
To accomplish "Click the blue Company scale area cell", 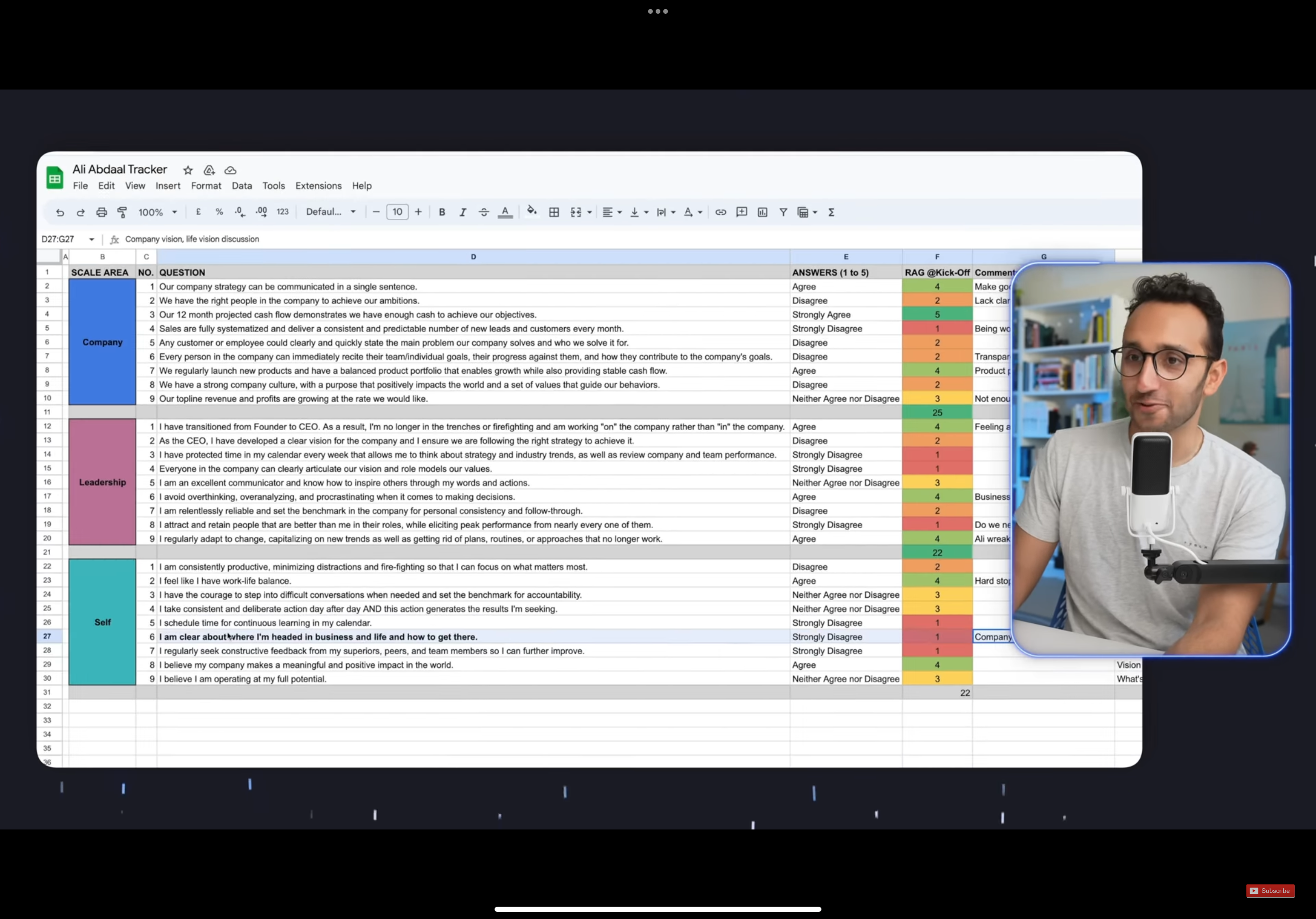I will click(x=103, y=342).
